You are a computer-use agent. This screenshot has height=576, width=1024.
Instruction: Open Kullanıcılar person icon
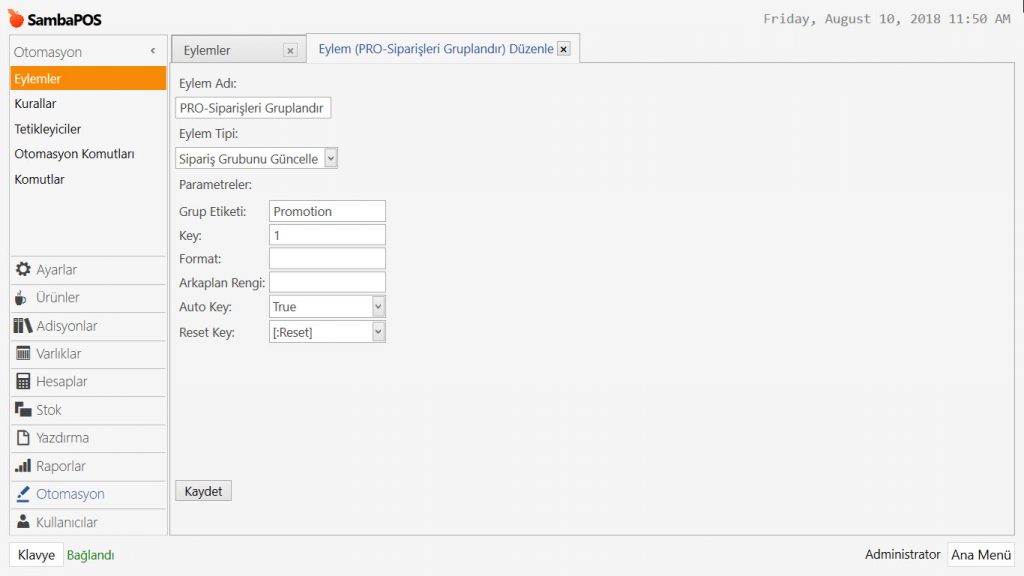[x=23, y=521]
